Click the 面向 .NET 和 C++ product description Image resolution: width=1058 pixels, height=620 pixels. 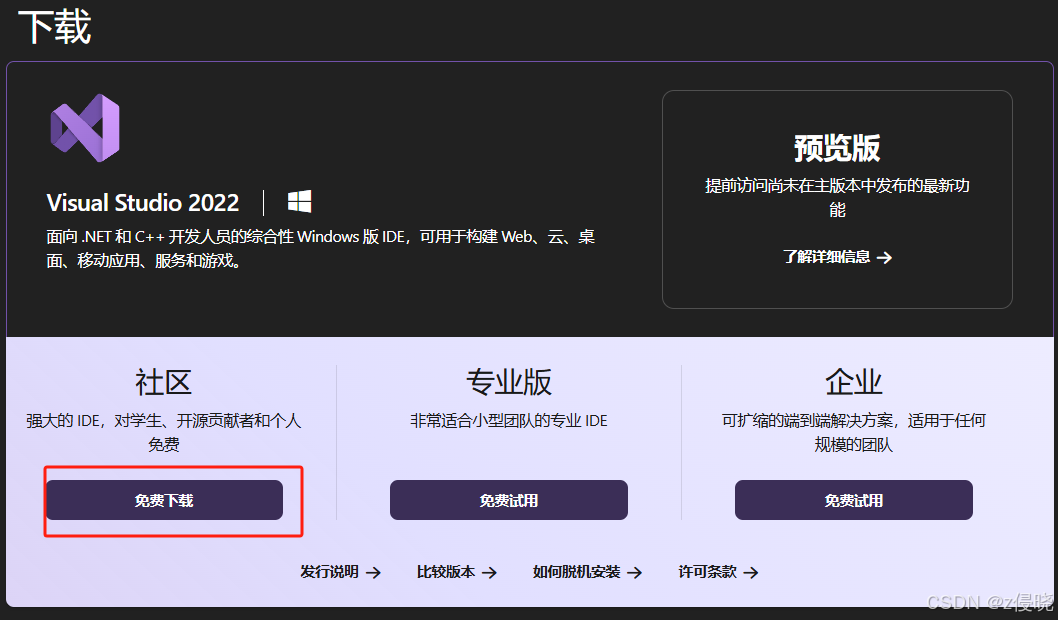click(321, 248)
